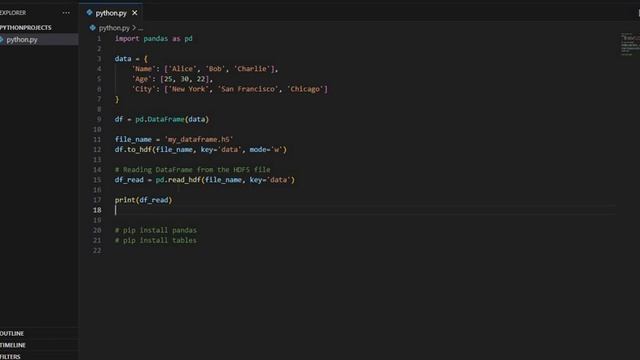Click line number 18 in the gutter

pyautogui.click(x=97, y=210)
